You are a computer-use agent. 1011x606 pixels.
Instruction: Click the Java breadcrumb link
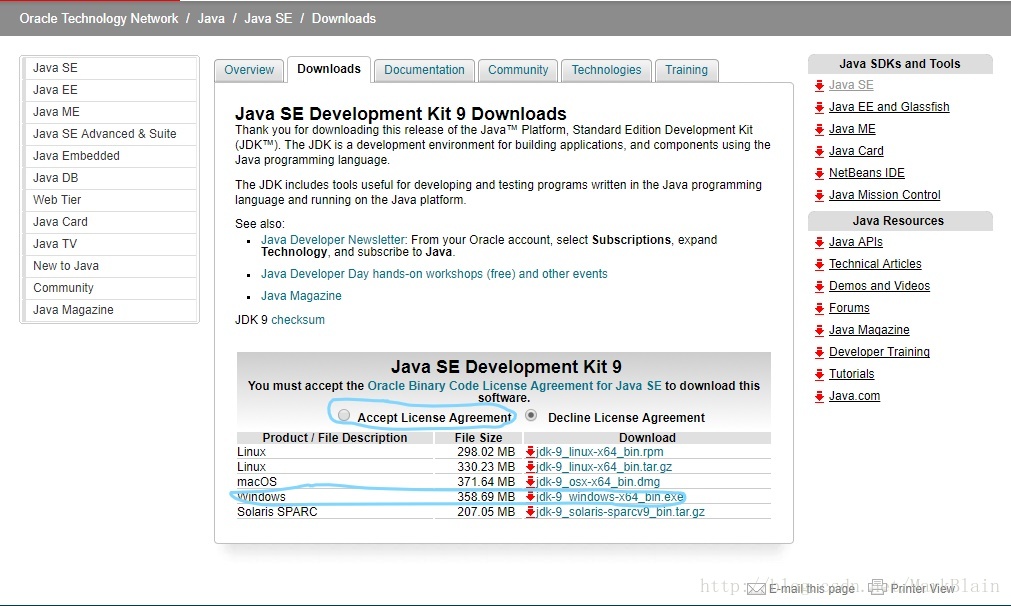click(211, 18)
